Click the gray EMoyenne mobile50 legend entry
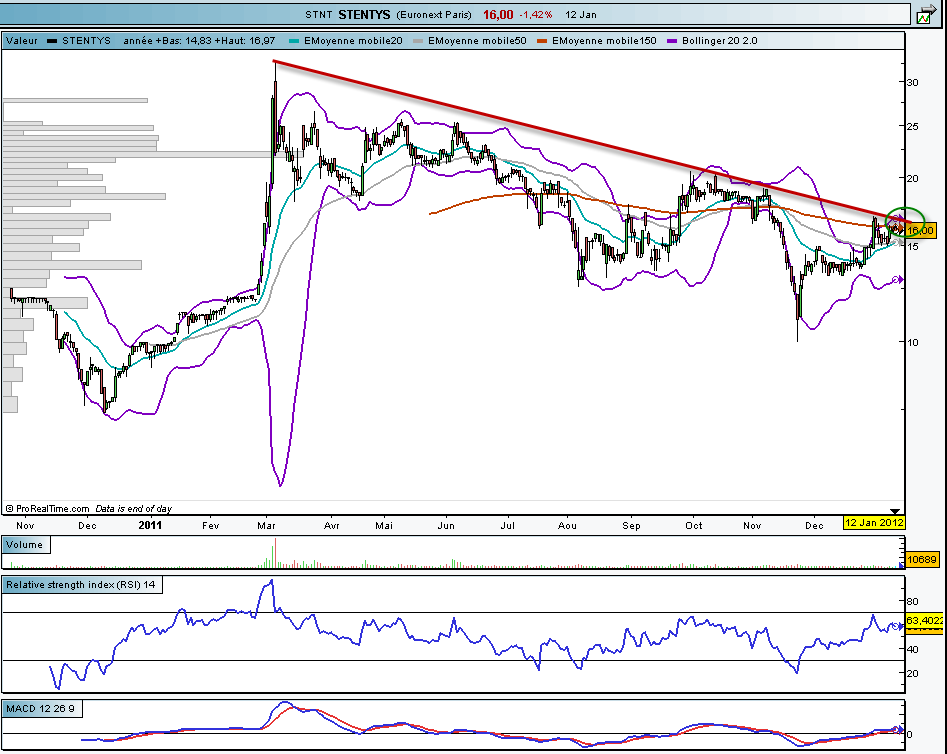The height and width of the screenshot is (754, 947). pos(477,41)
